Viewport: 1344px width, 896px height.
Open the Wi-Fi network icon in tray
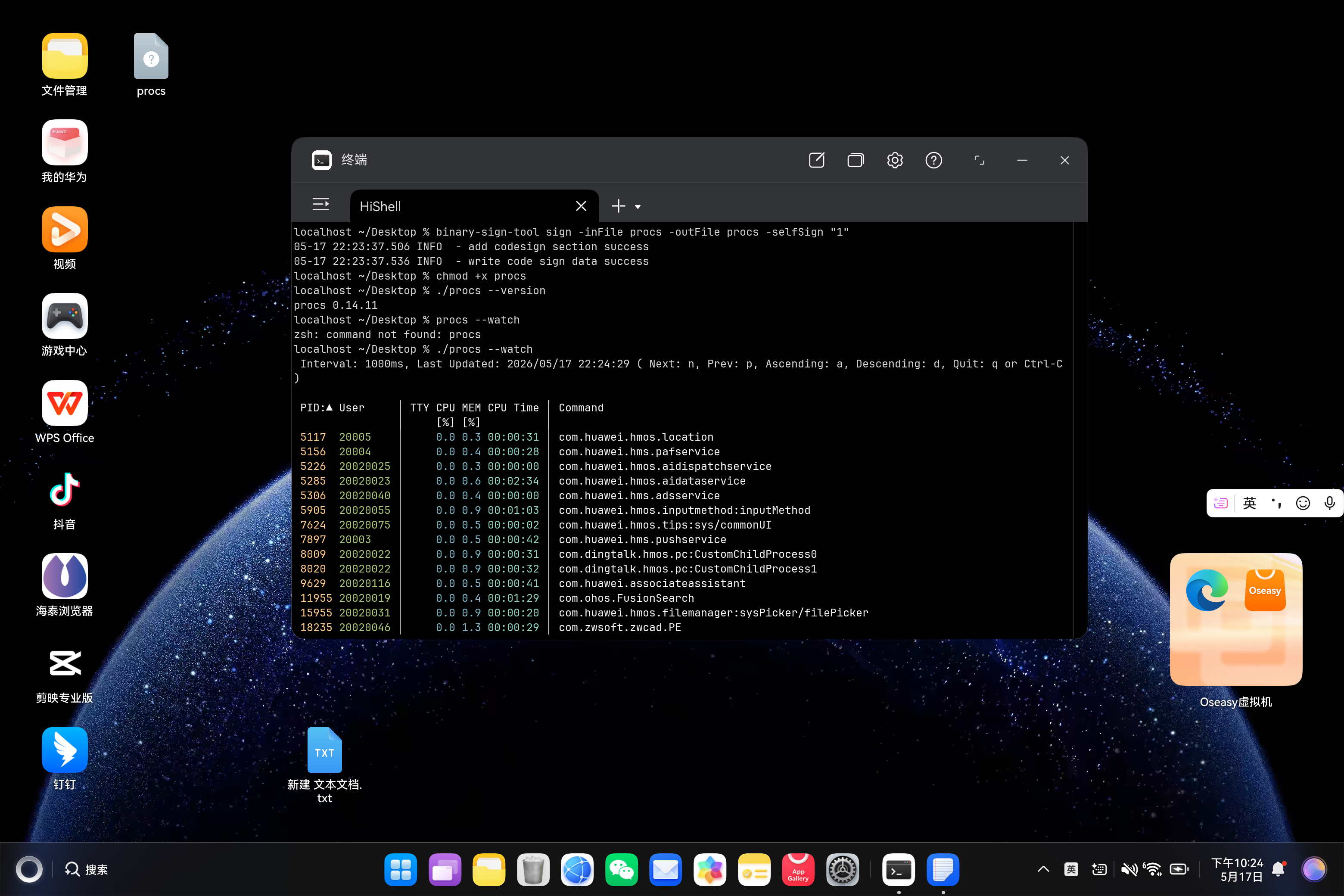[x=1153, y=869]
